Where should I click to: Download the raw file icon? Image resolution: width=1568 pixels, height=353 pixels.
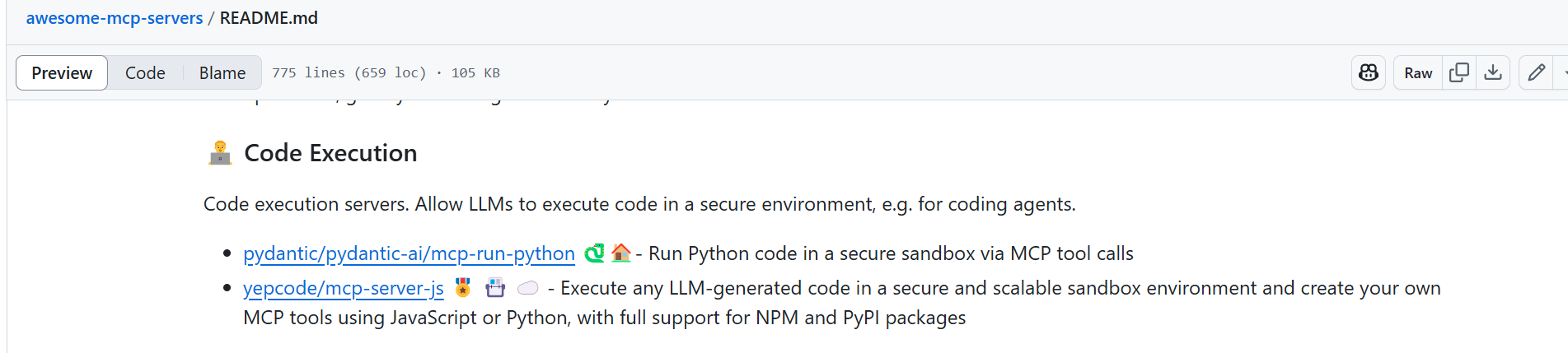[1493, 73]
